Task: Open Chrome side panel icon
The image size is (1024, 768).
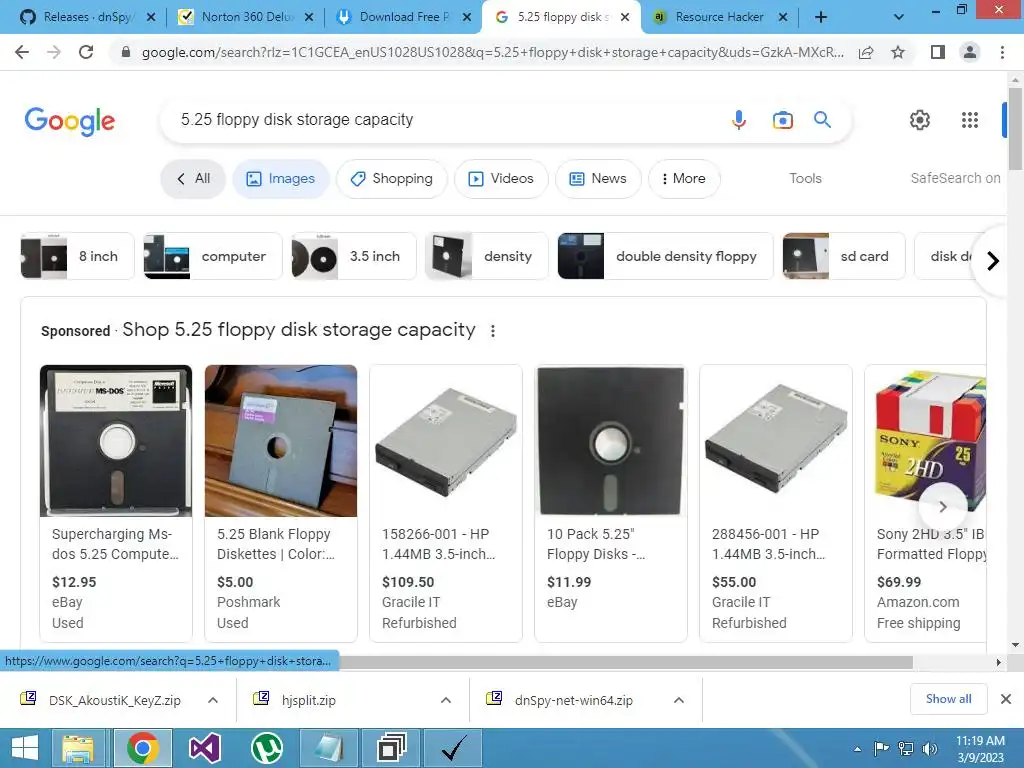Action: 938,52
